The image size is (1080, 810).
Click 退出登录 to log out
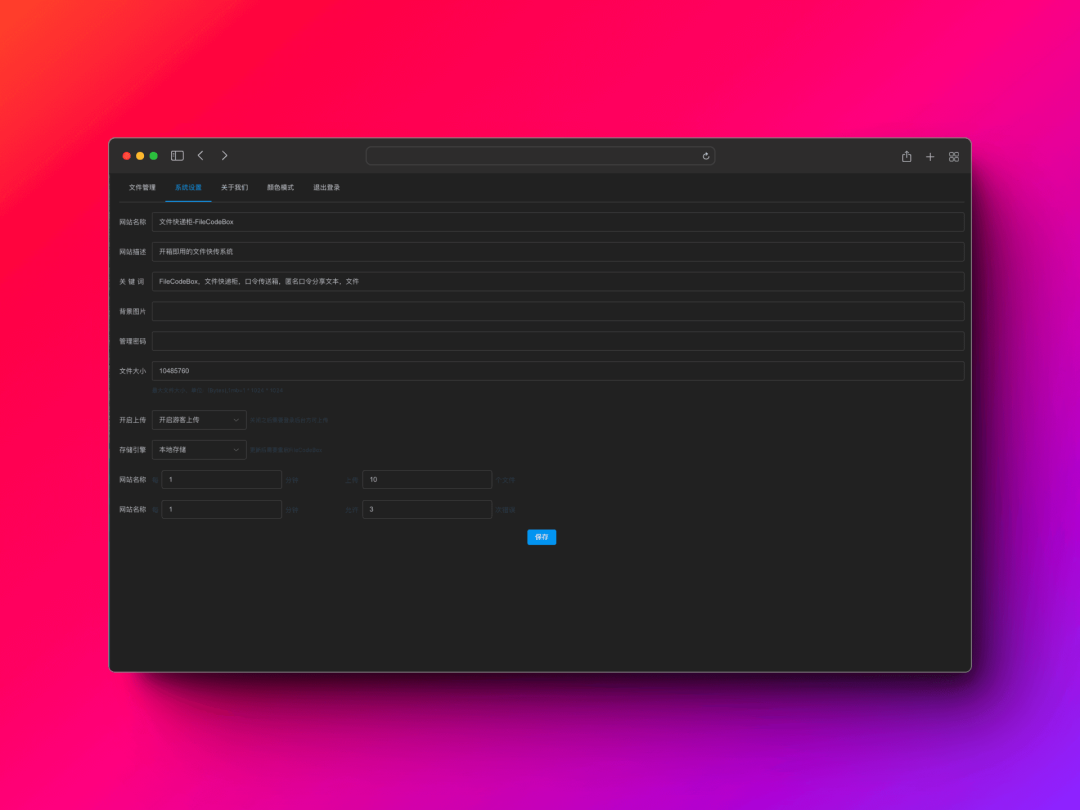click(326, 187)
